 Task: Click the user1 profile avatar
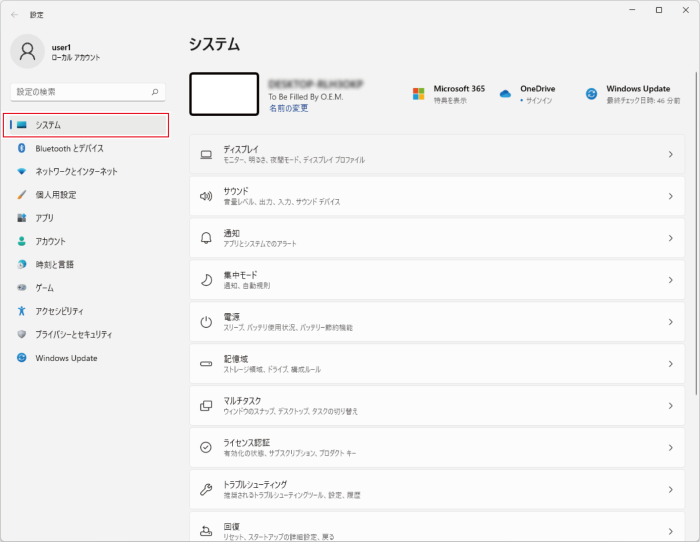(x=27, y=51)
